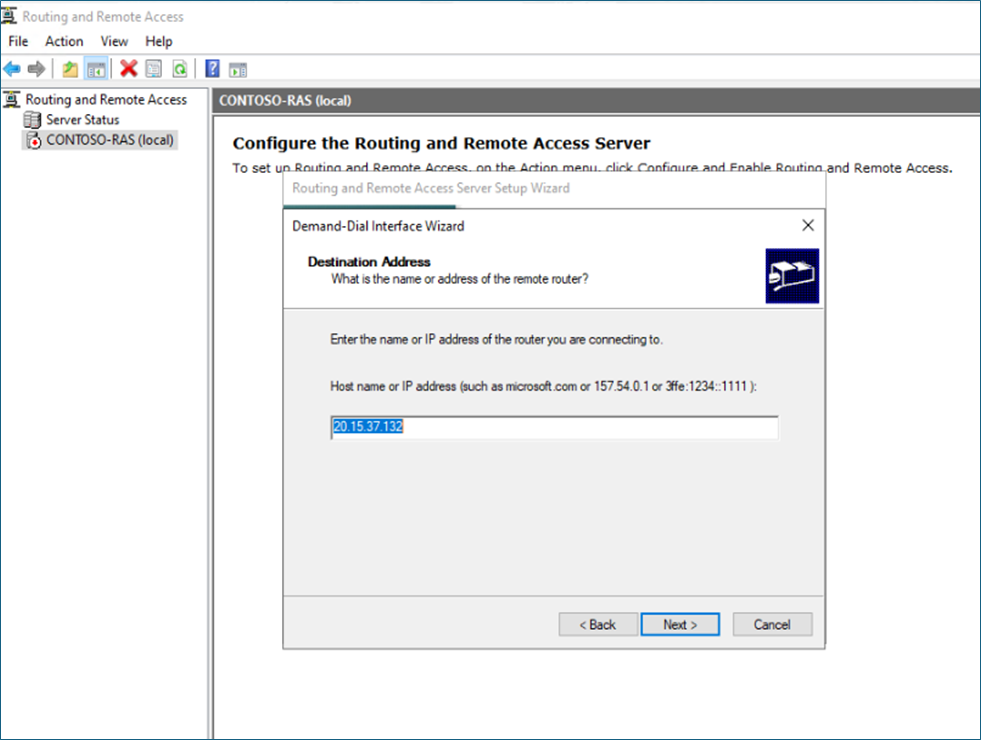Click the Next button in wizard
This screenshot has height=740, width=981.
[680, 624]
